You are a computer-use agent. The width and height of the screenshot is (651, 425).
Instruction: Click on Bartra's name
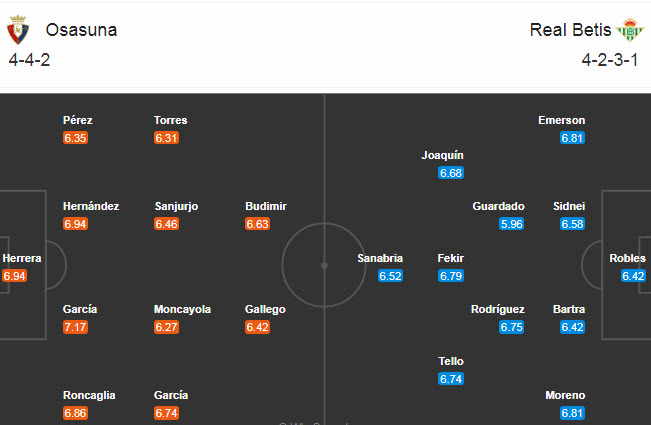click(569, 309)
